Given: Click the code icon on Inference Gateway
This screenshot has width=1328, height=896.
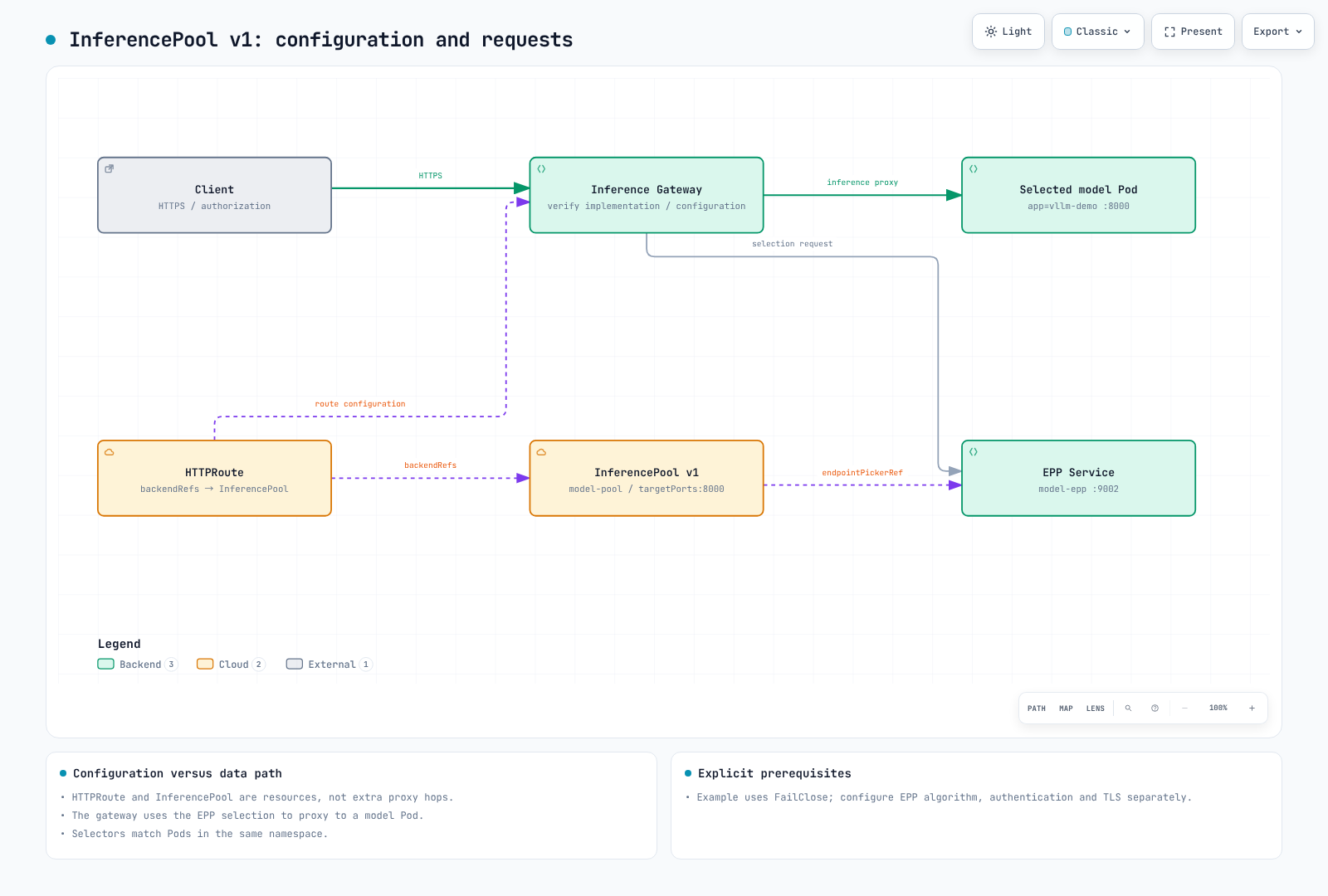Looking at the screenshot, I should pos(541,168).
